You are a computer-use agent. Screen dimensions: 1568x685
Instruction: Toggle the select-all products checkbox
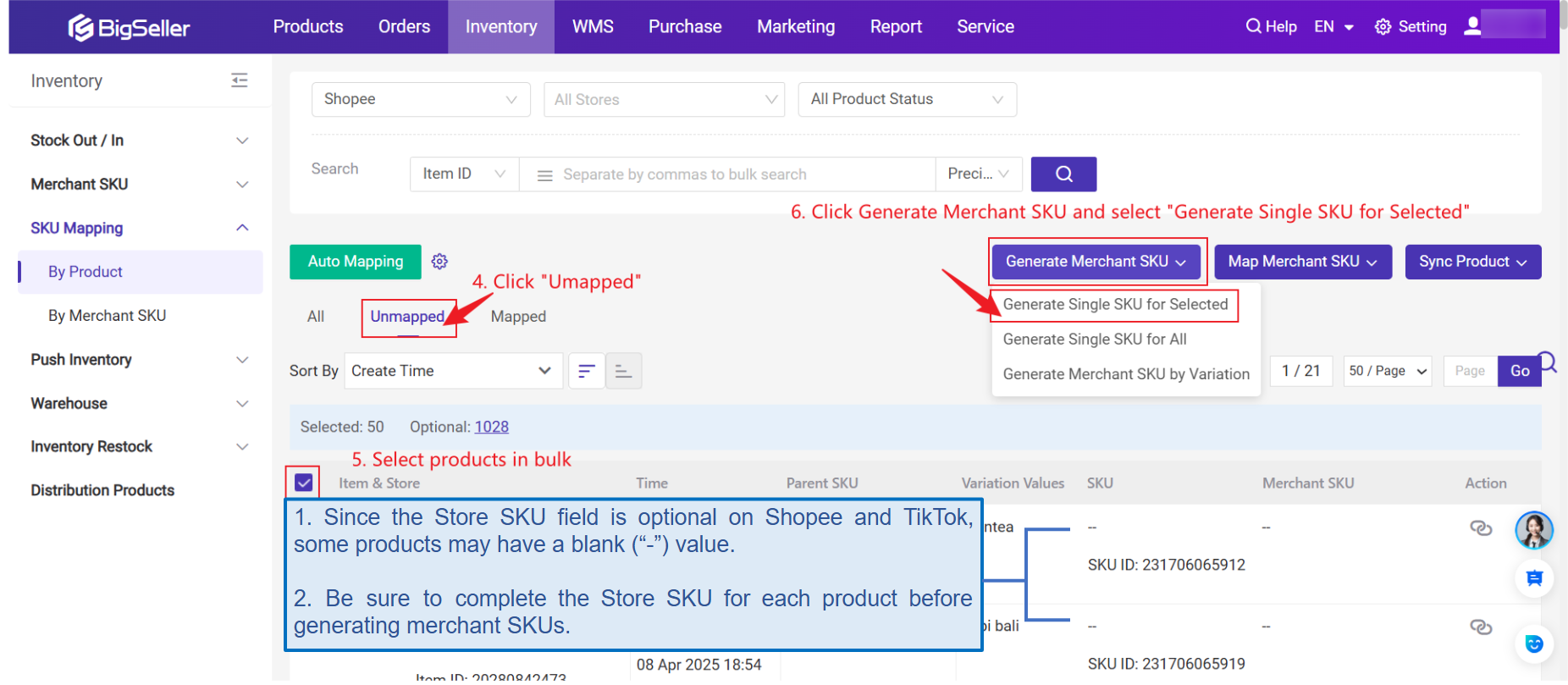tap(304, 483)
